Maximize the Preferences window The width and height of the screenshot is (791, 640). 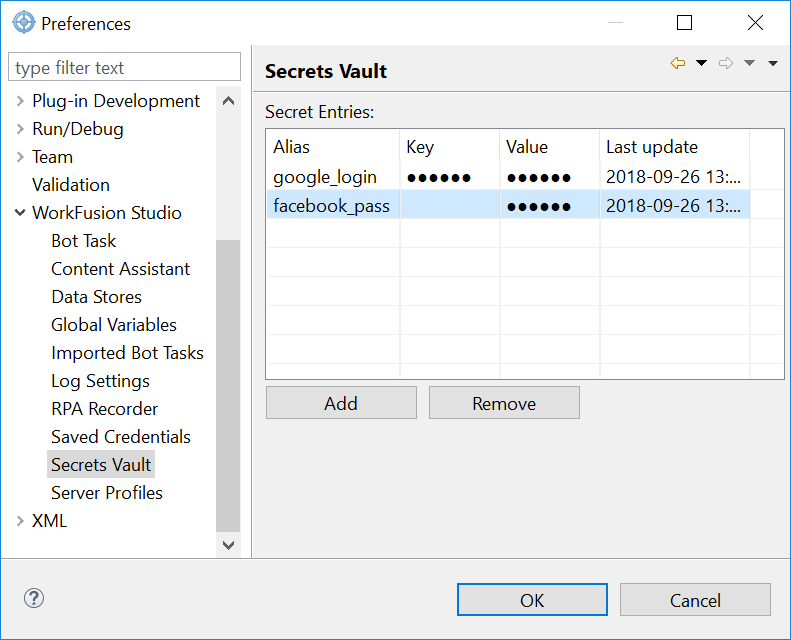click(684, 23)
